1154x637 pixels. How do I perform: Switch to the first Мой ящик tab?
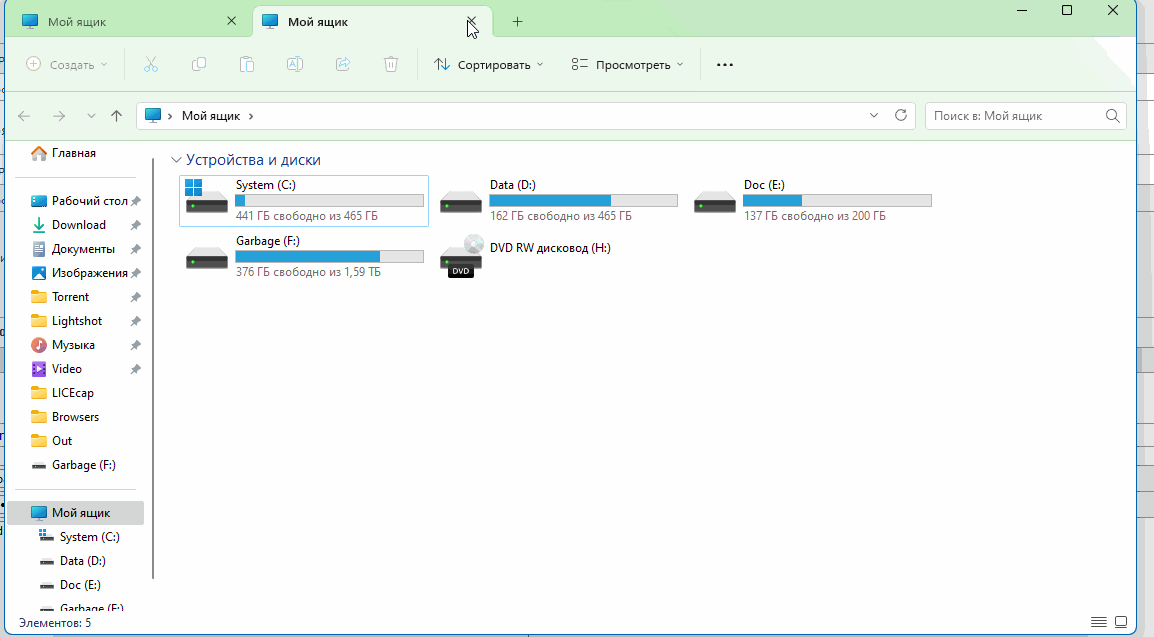(120, 21)
